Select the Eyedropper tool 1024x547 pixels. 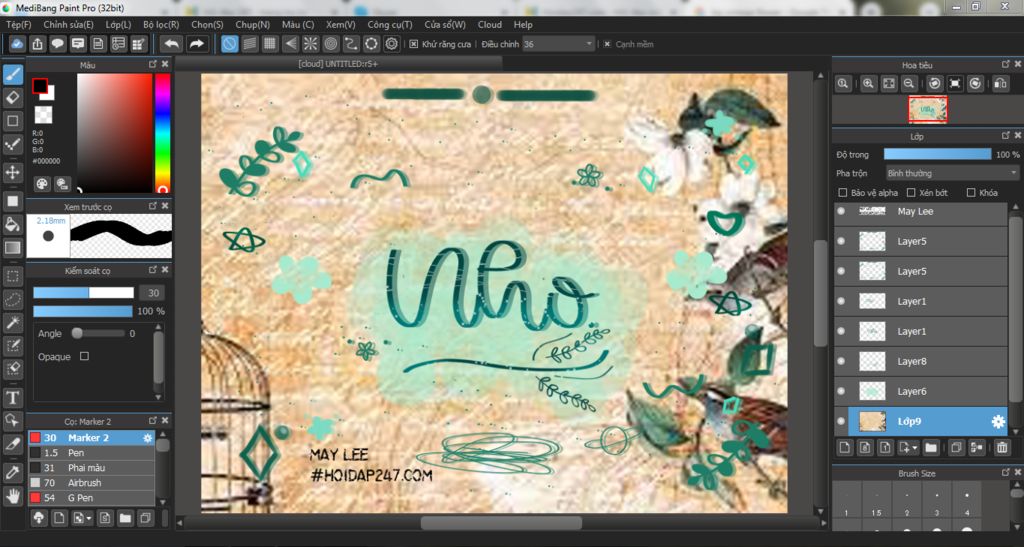click(13, 472)
